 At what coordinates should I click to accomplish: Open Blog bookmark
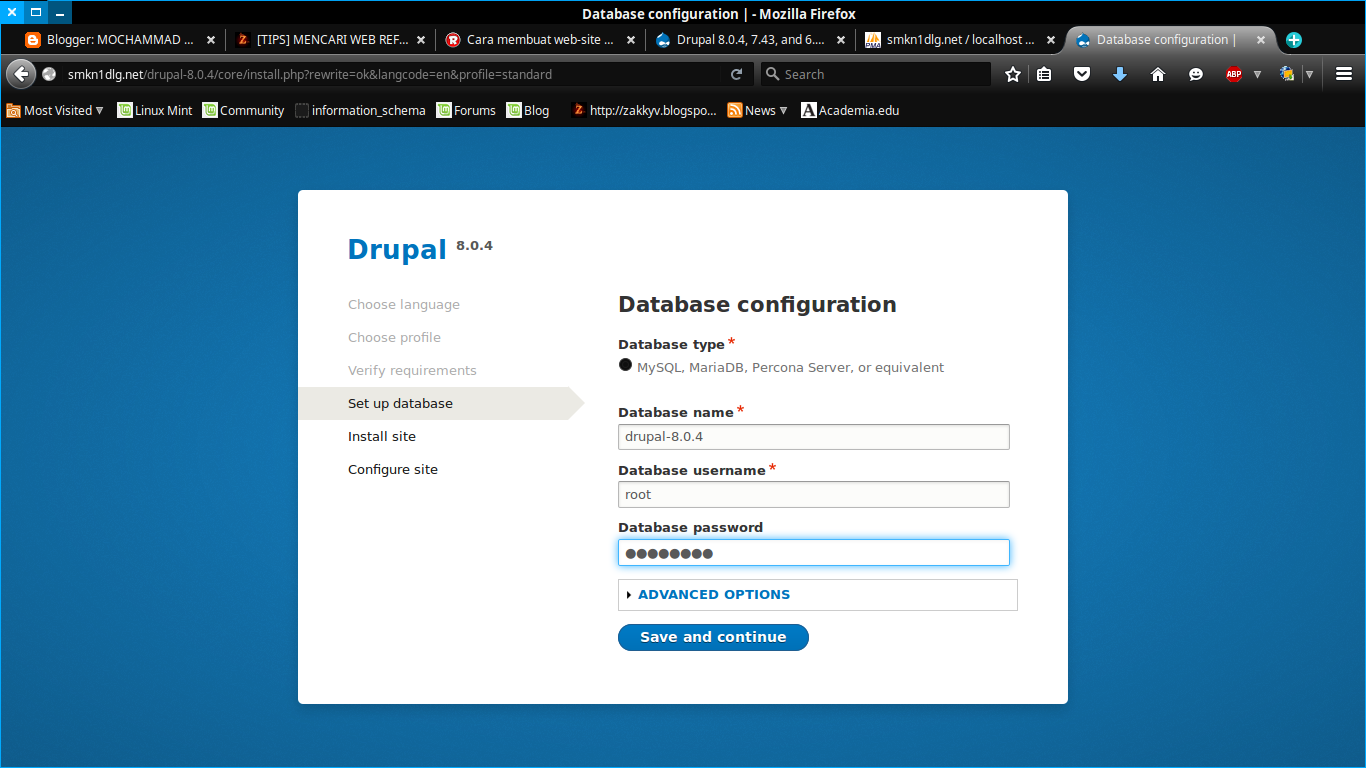click(x=528, y=110)
